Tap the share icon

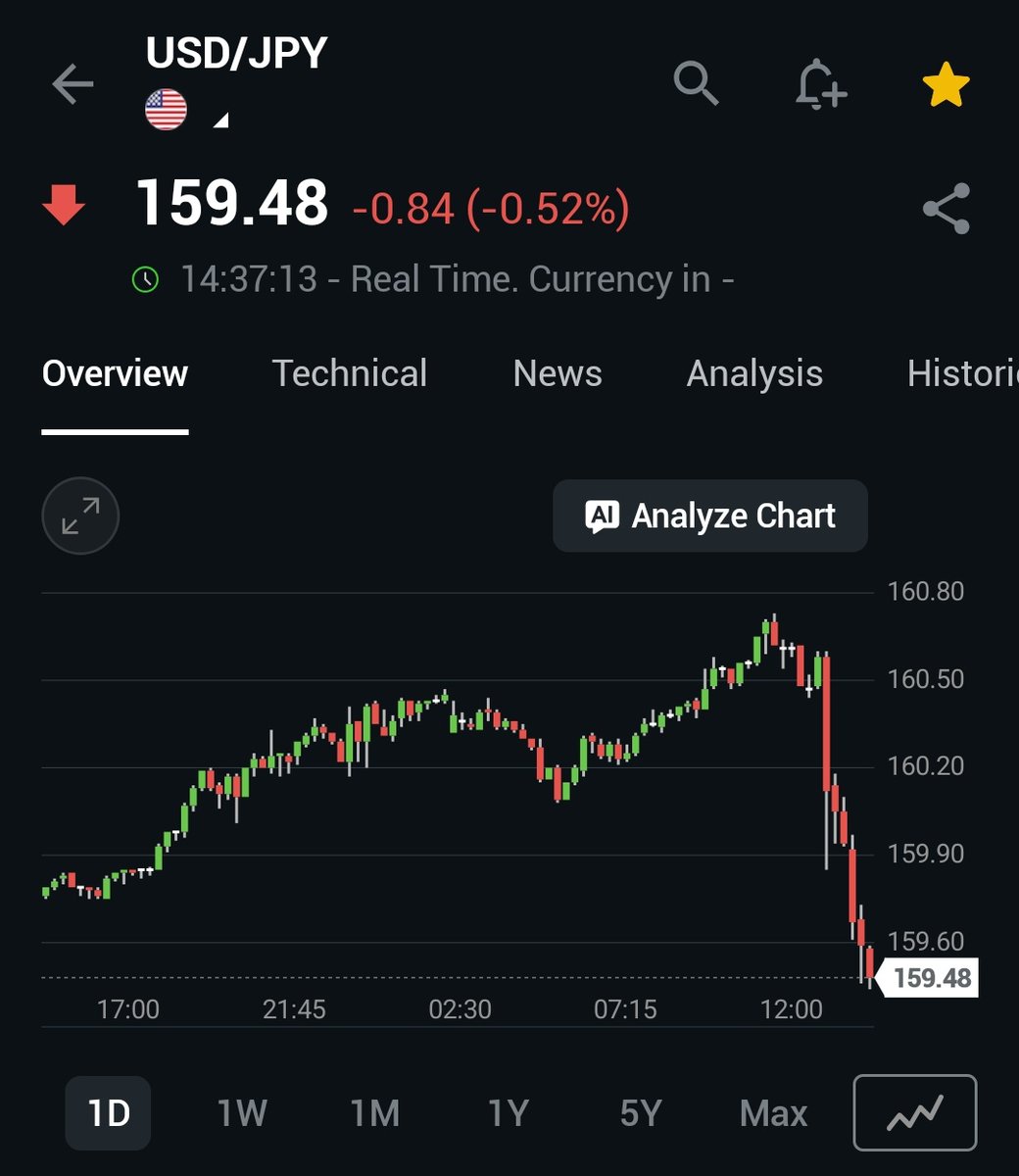(946, 208)
